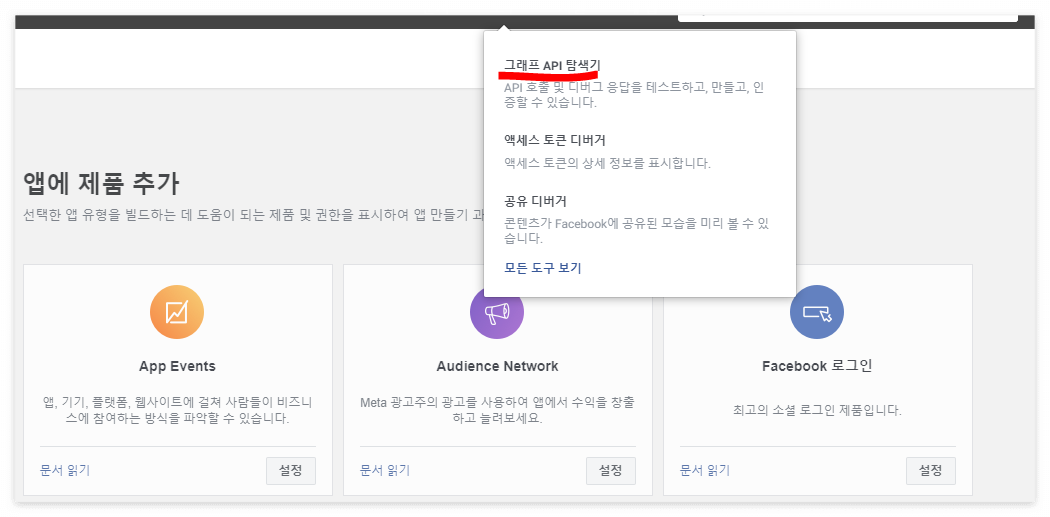Image resolution: width=1050 pixels, height=517 pixels.
Task: Read docs link in Facebook 로그인 card
Action: click(x=705, y=470)
